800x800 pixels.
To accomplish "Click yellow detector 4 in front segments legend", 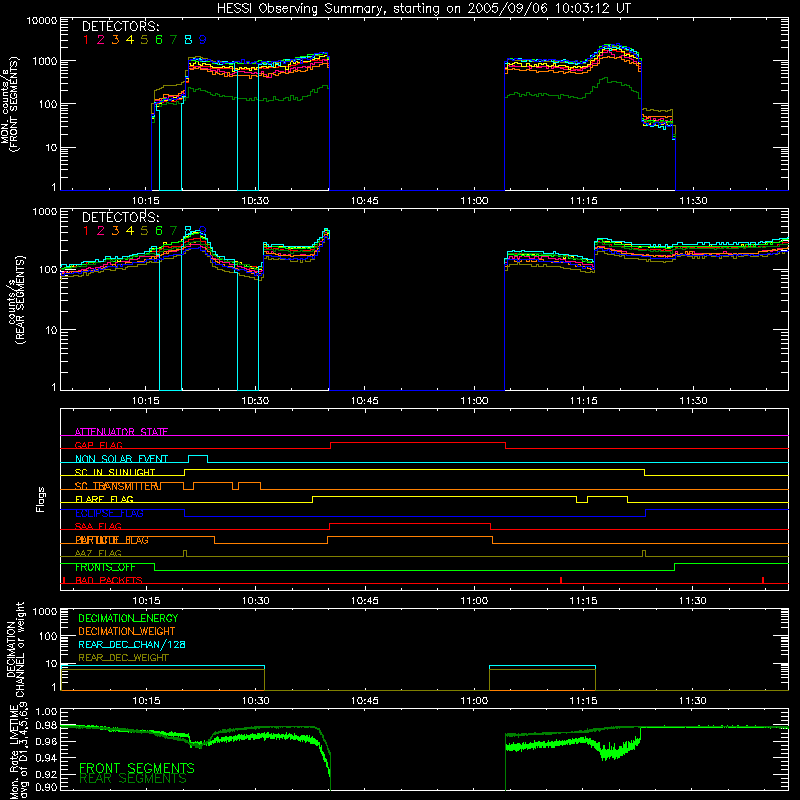I will (130, 40).
